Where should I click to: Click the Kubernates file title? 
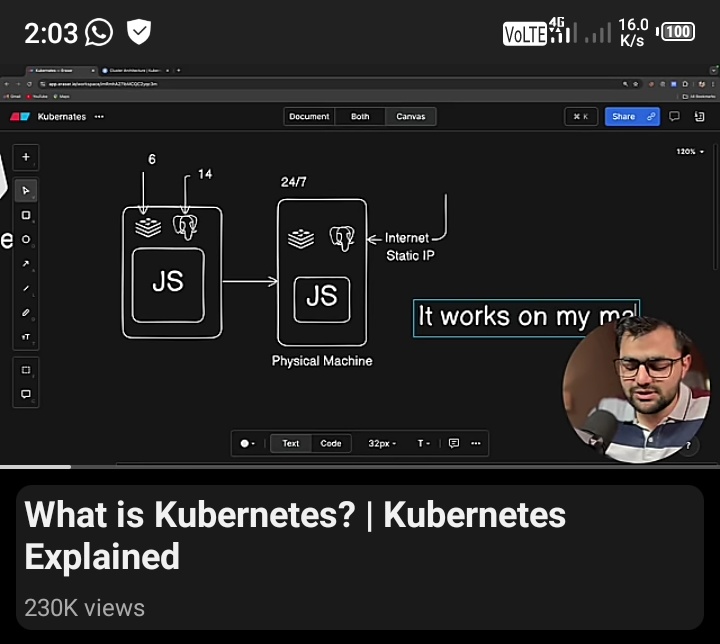pos(62,117)
